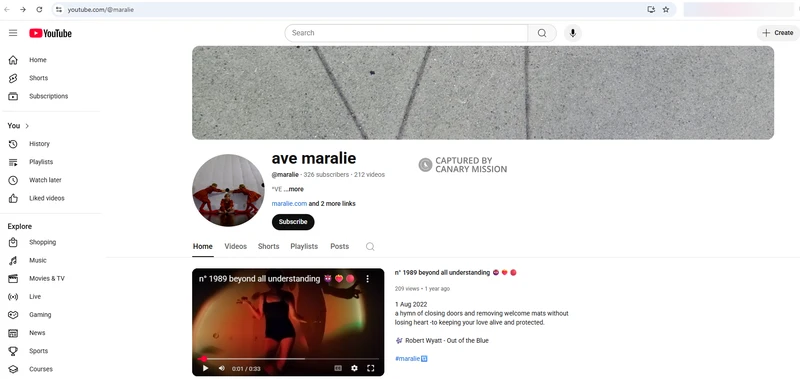Open video overlay three-dot menu
This screenshot has width=800, height=379.
(x=367, y=279)
